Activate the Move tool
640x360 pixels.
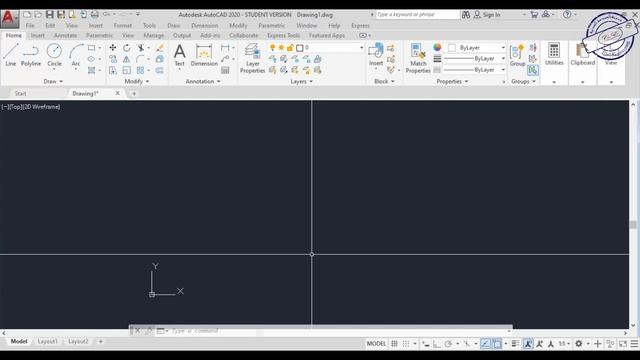[x=113, y=48]
